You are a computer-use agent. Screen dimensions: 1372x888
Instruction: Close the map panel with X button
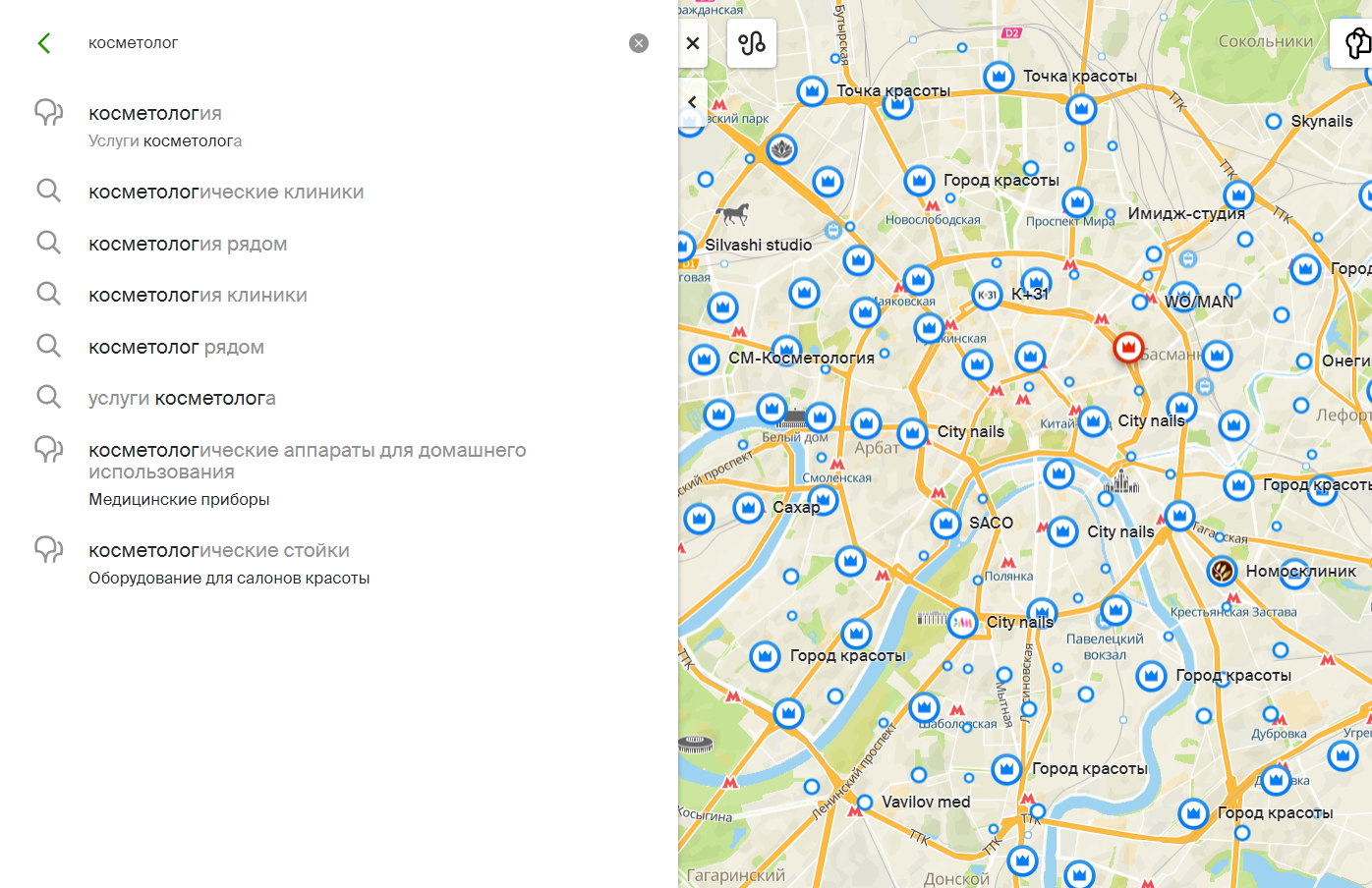coord(693,43)
